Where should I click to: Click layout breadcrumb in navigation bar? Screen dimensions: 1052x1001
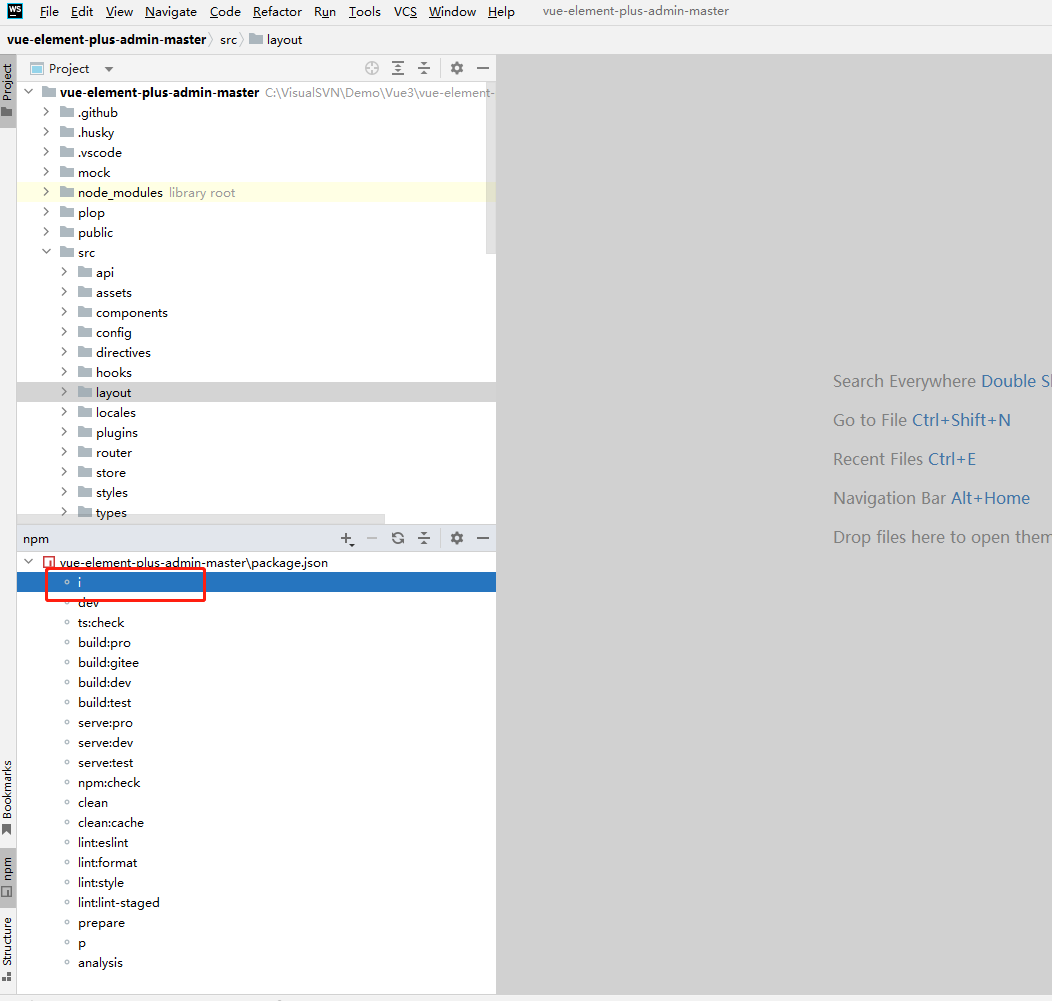[284, 40]
